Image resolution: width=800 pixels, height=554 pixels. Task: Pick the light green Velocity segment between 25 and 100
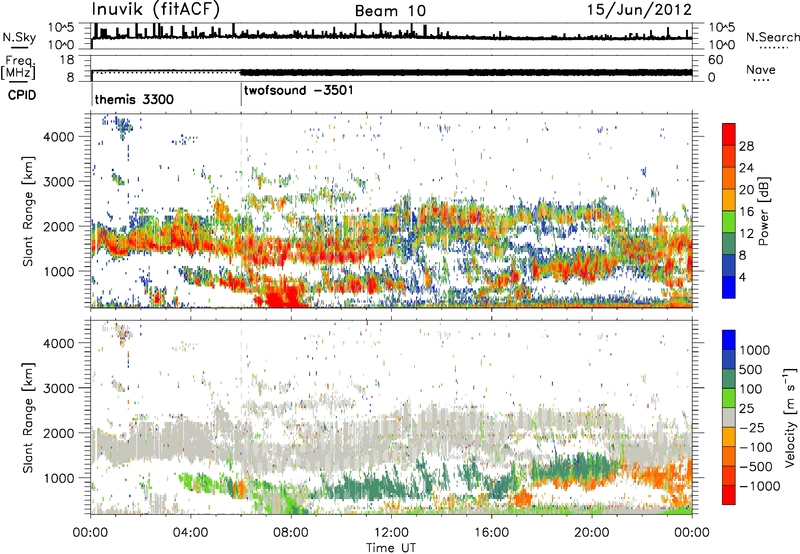coord(729,398)
